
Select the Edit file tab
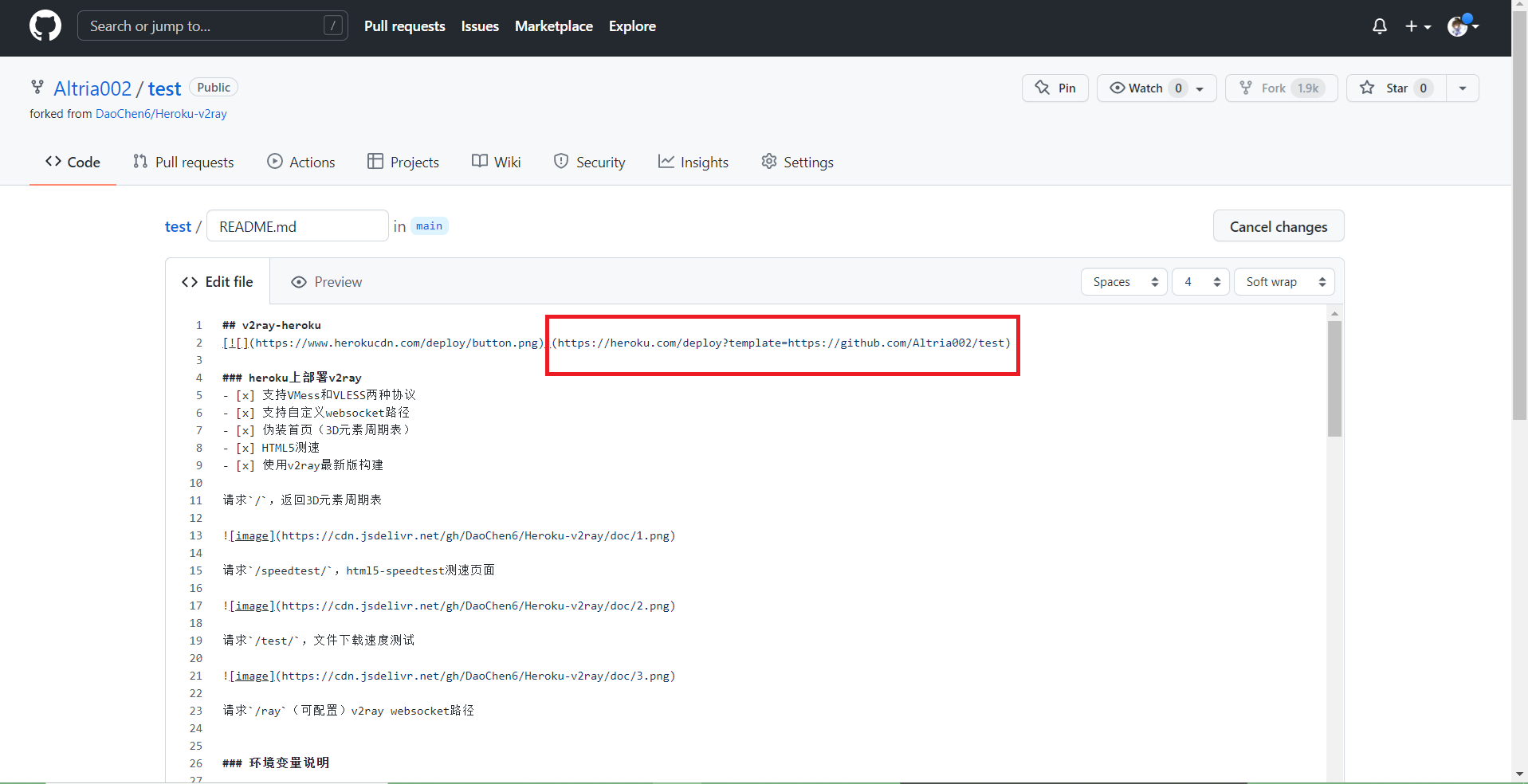pos(218,282)
